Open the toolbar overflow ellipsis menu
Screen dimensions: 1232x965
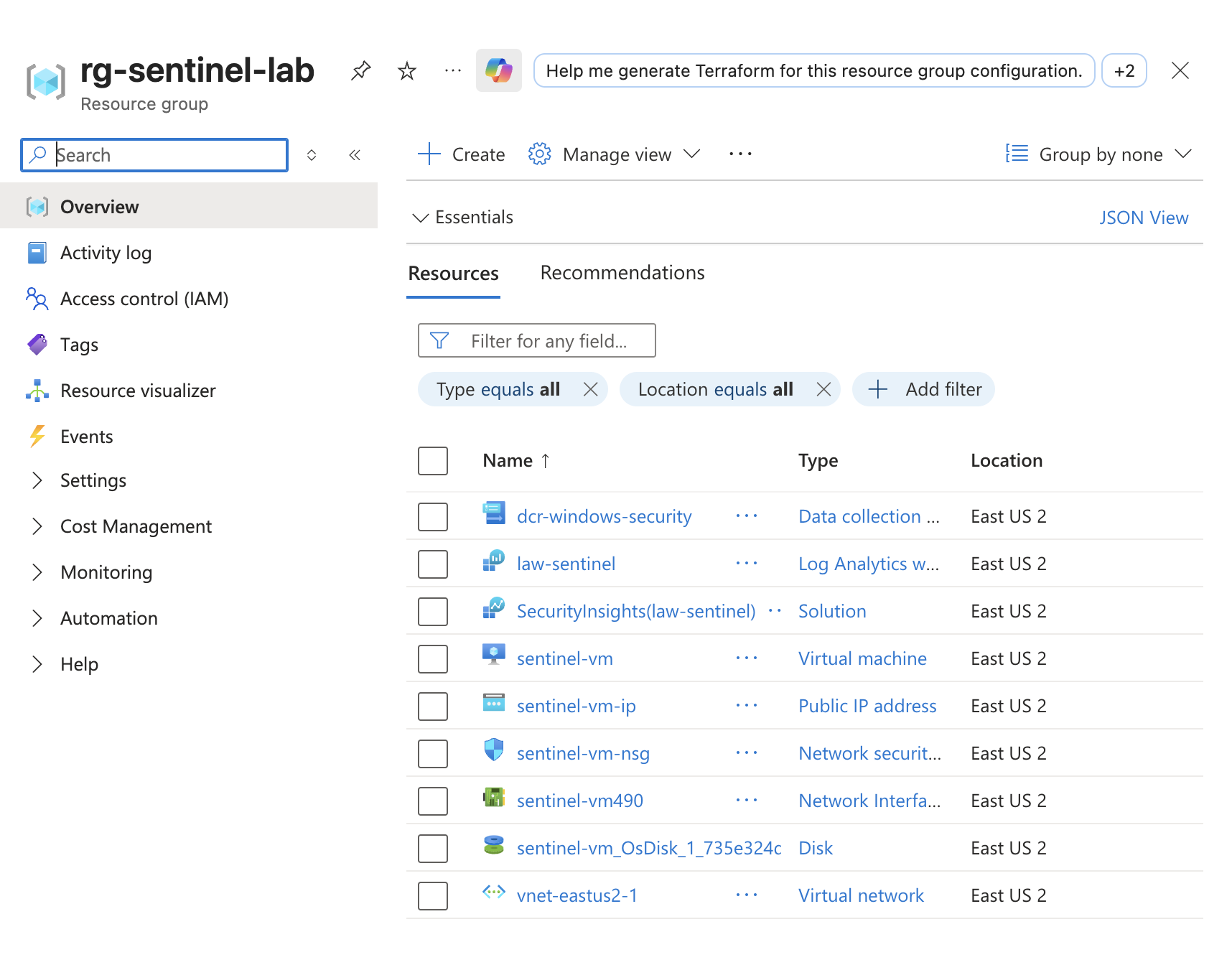pyautogui.click(x=740, y=154)
